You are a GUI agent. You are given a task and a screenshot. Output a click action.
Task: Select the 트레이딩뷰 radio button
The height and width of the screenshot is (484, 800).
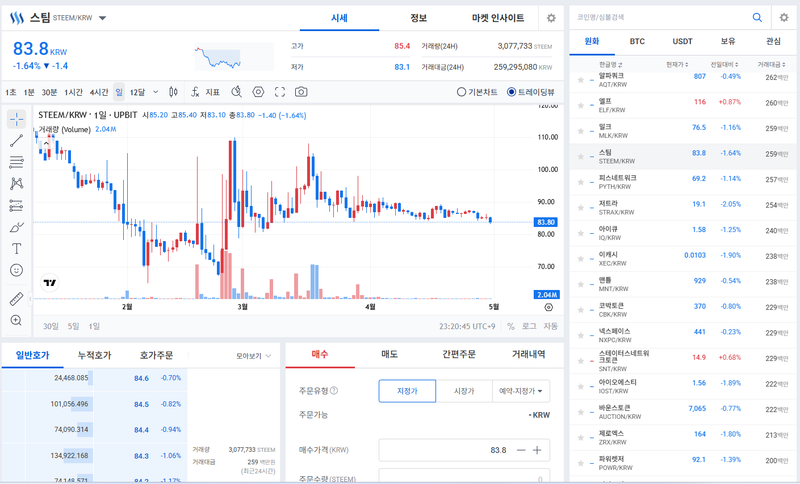point(512,92)
